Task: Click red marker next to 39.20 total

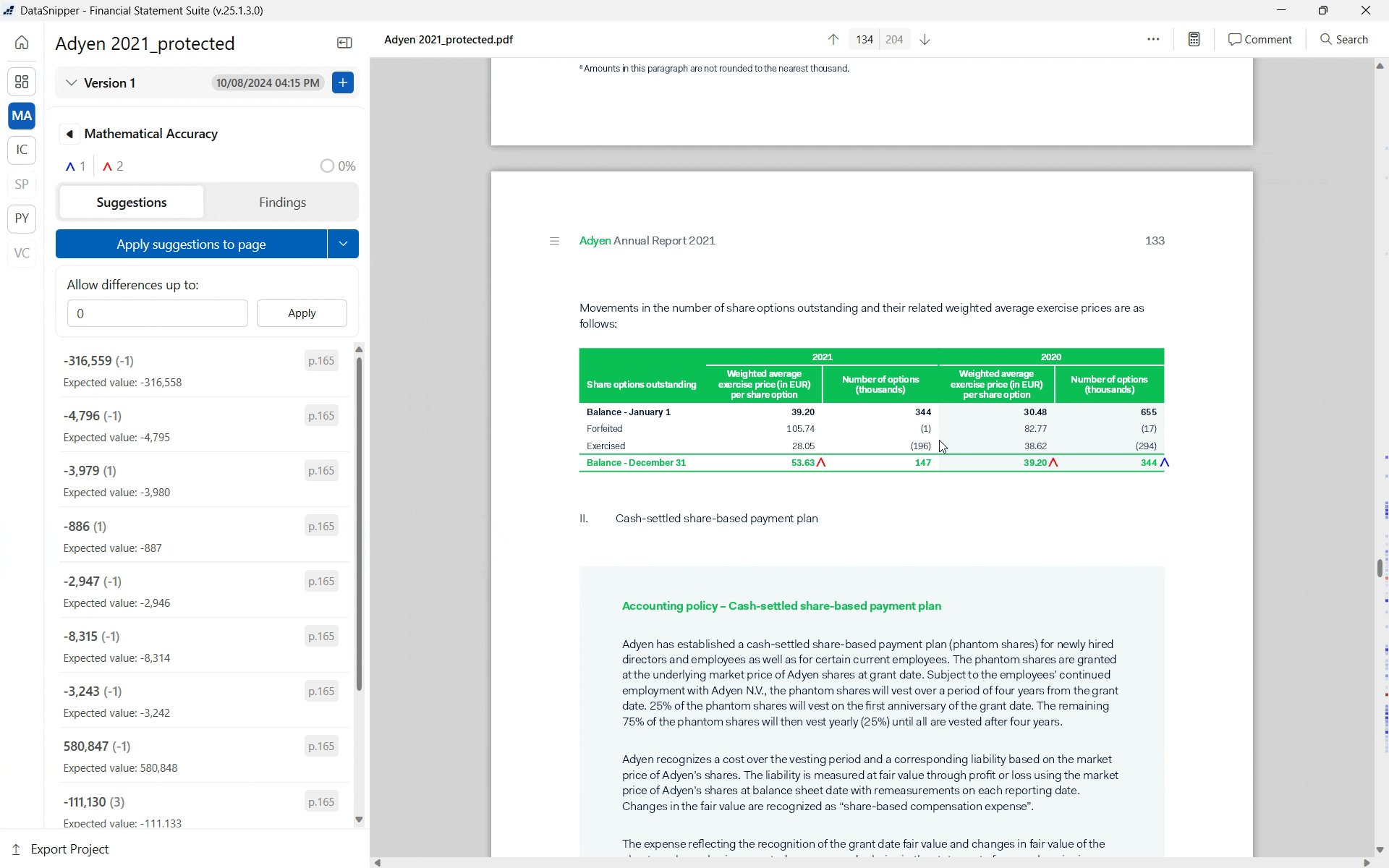Action: coord(1053,462)
